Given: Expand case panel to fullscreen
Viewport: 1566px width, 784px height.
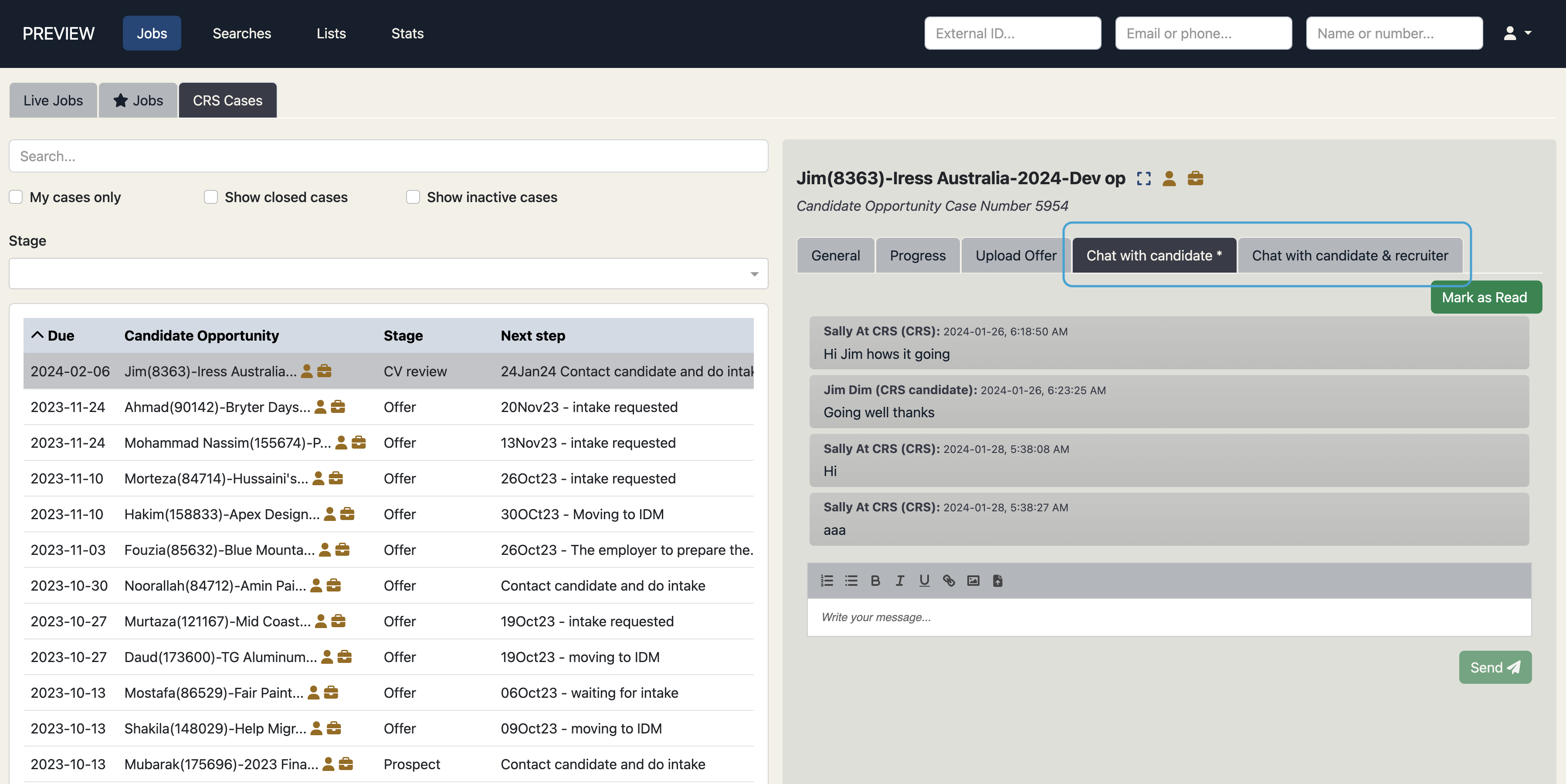Looking at the screenshot, I should (x=1143, y=178).
